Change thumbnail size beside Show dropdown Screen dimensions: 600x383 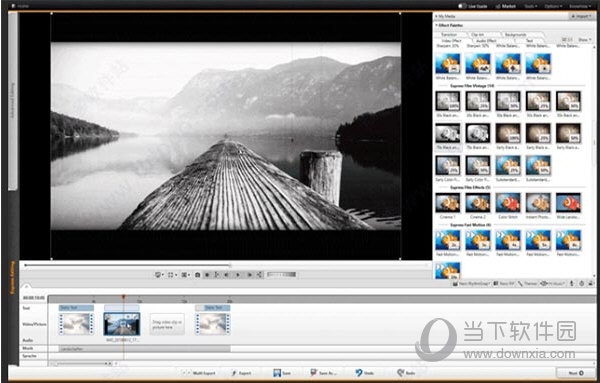tap(567, 40)
